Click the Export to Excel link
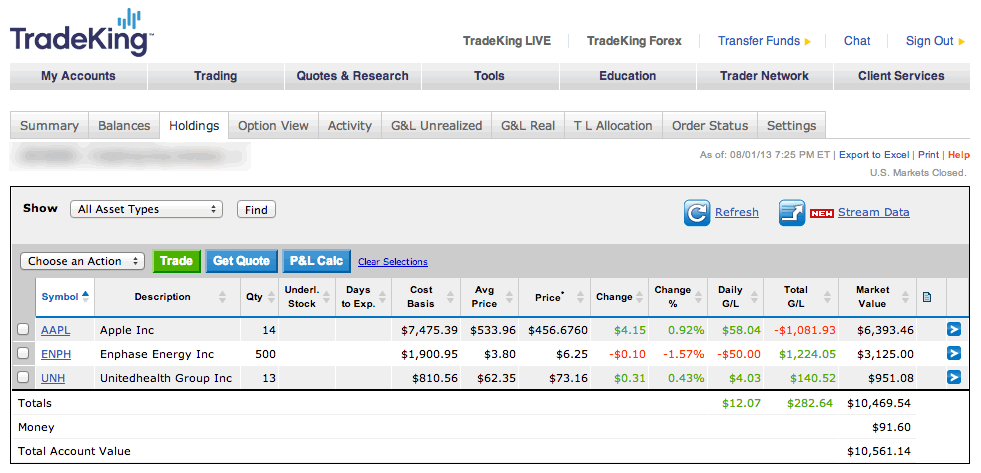 (874, 155)
